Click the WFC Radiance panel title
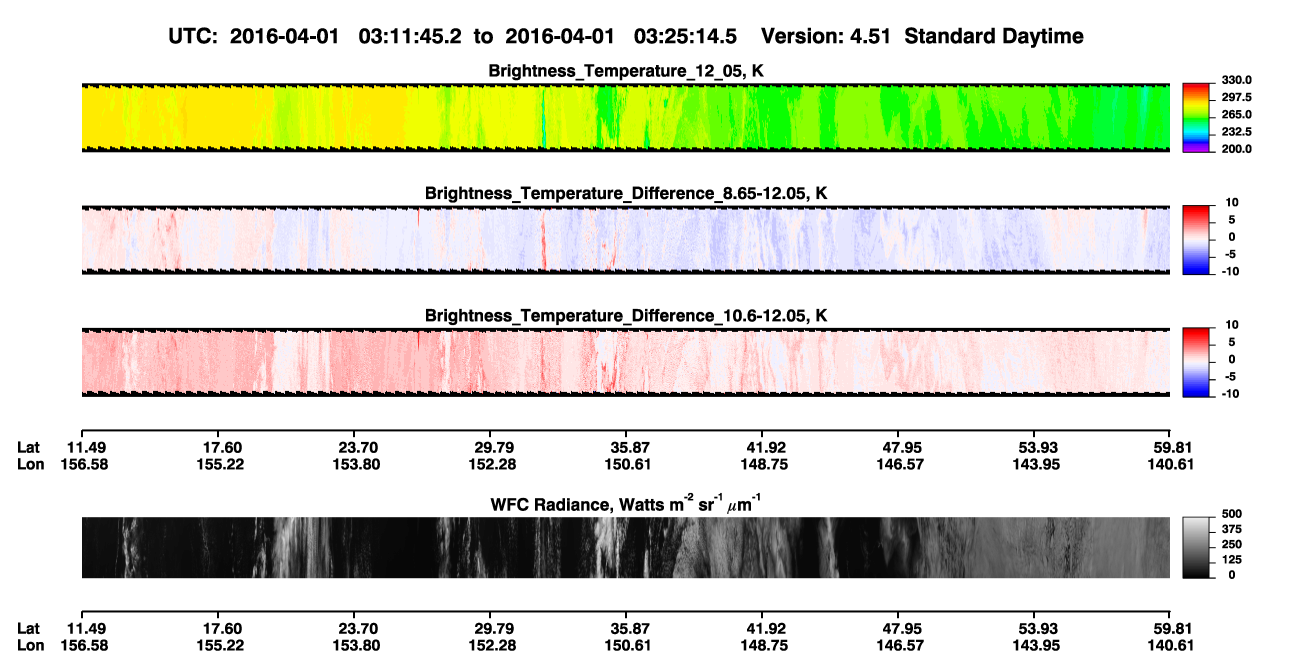 click(625, 503)
